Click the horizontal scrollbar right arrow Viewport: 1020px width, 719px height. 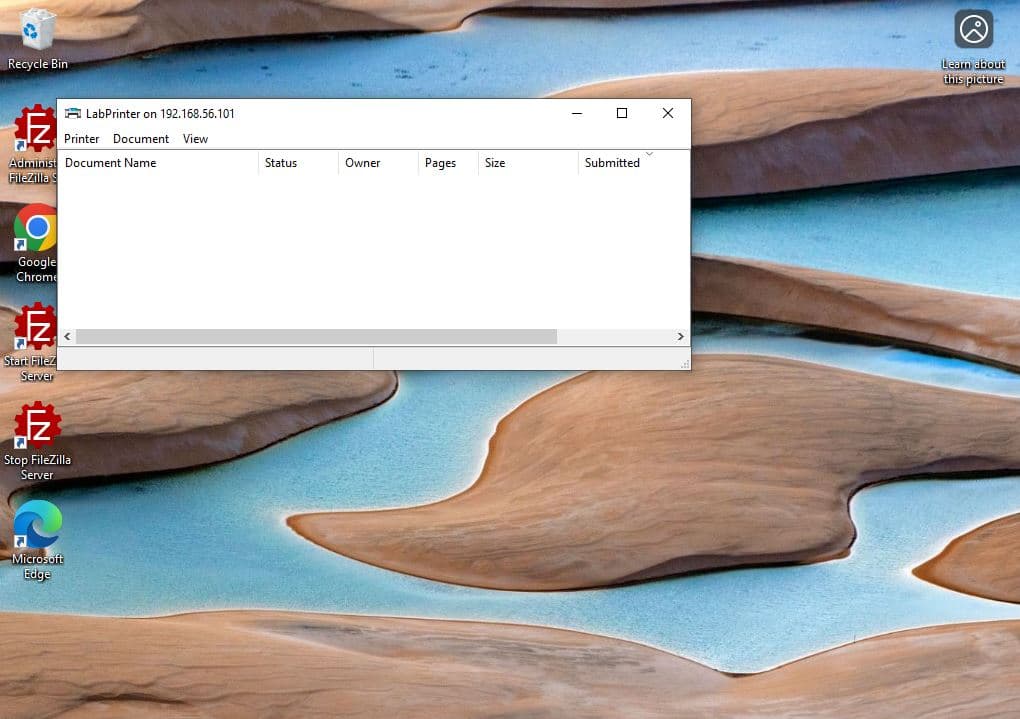[x=681, y=338]
